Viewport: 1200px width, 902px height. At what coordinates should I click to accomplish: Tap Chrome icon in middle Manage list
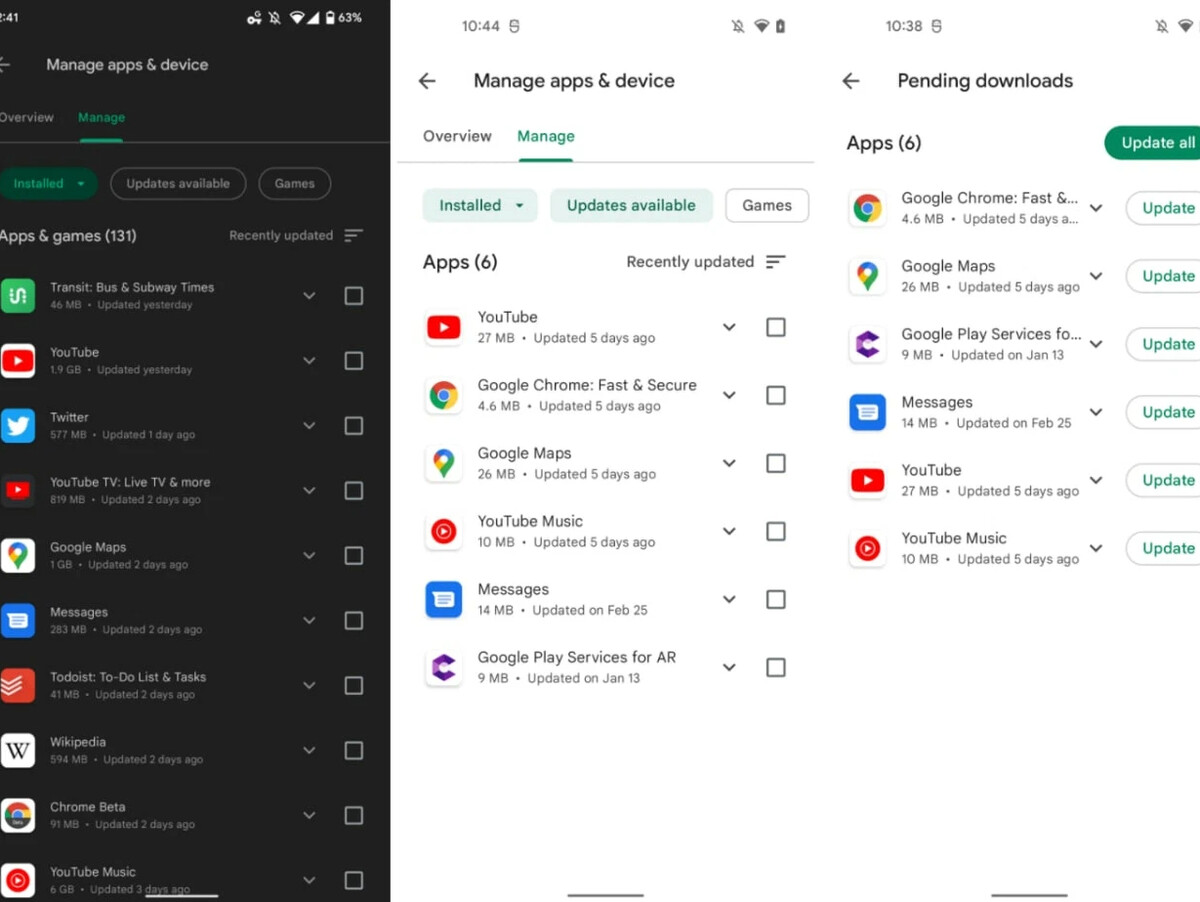[444, 395]
